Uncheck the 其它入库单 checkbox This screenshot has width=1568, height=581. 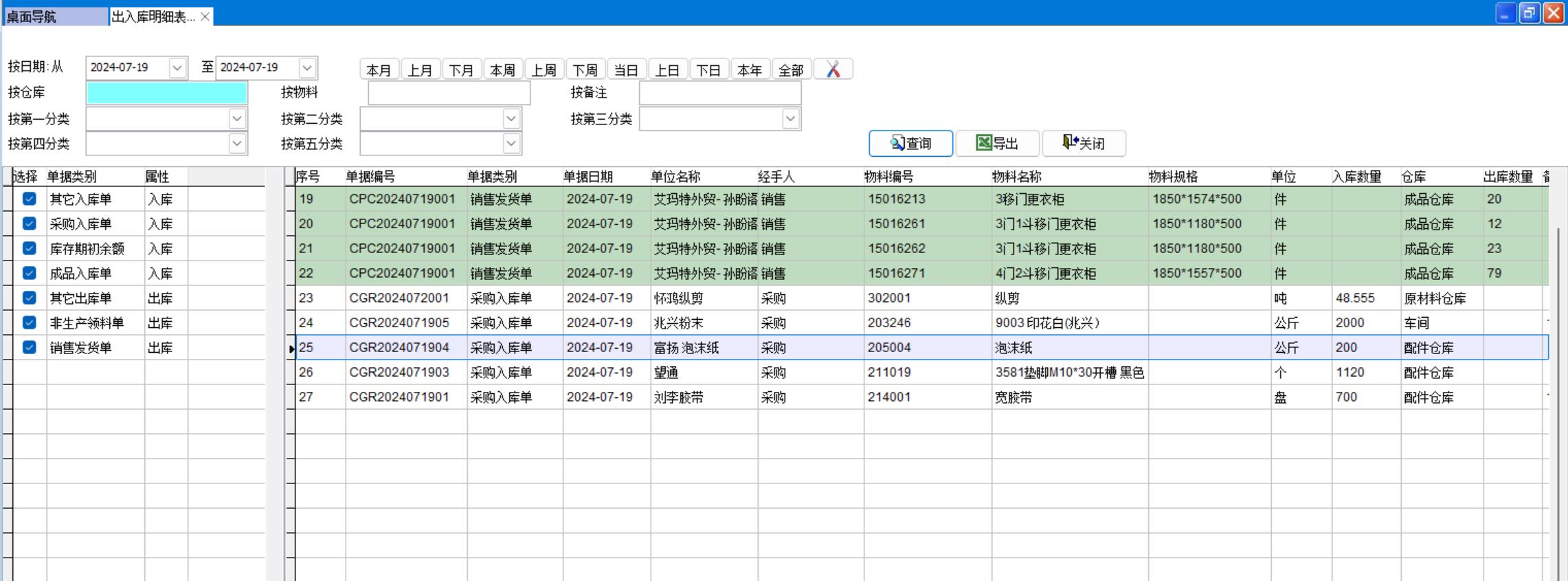click(x=29, y=199)
